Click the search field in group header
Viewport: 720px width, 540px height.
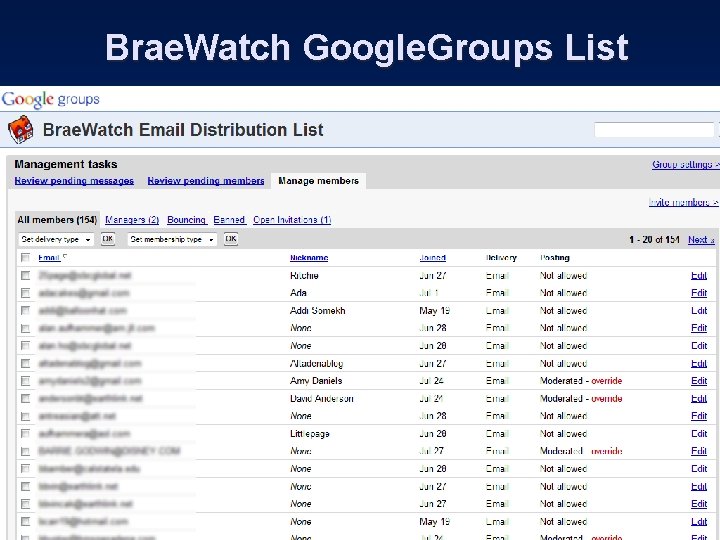click(654, 129)
